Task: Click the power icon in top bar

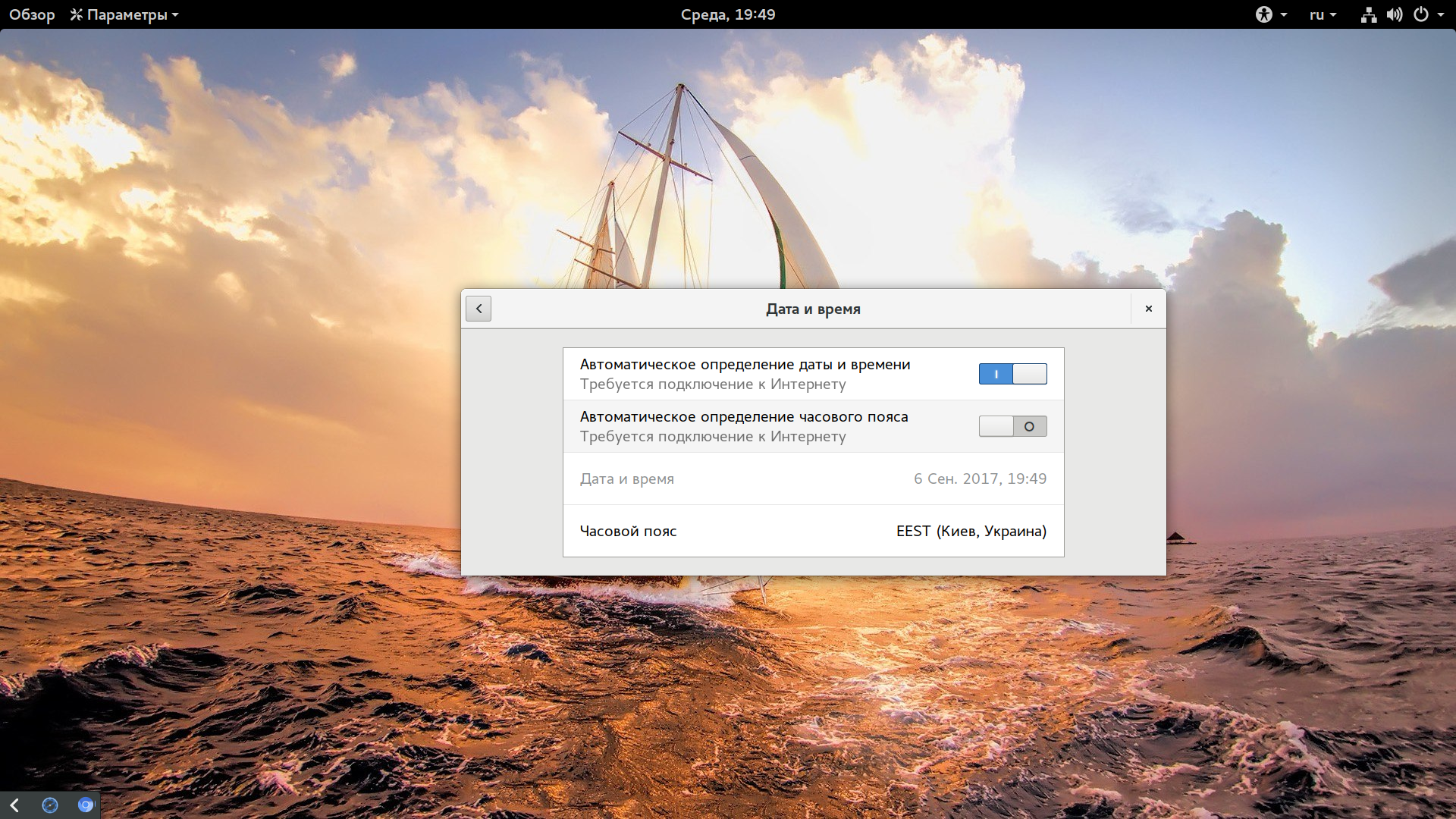Action: [x=1421, y=14]
